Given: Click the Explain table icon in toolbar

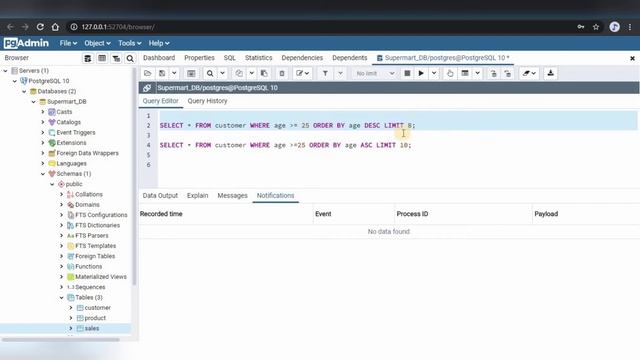Looking at the screenshot, I should pos(465,73).
